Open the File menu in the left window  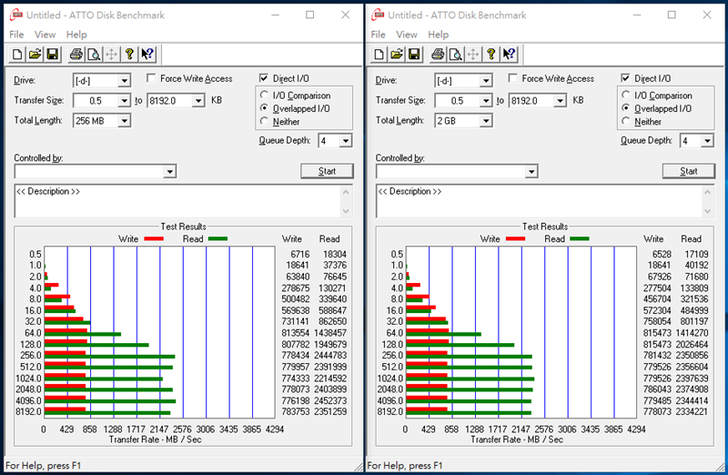click(16, 34)
